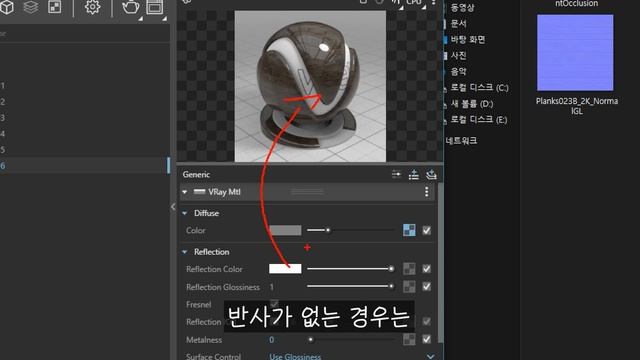Viewport: 640px width, 360px height.
Task: Open the Reflection Glossiness texture slot
Action: coord(409,287)
